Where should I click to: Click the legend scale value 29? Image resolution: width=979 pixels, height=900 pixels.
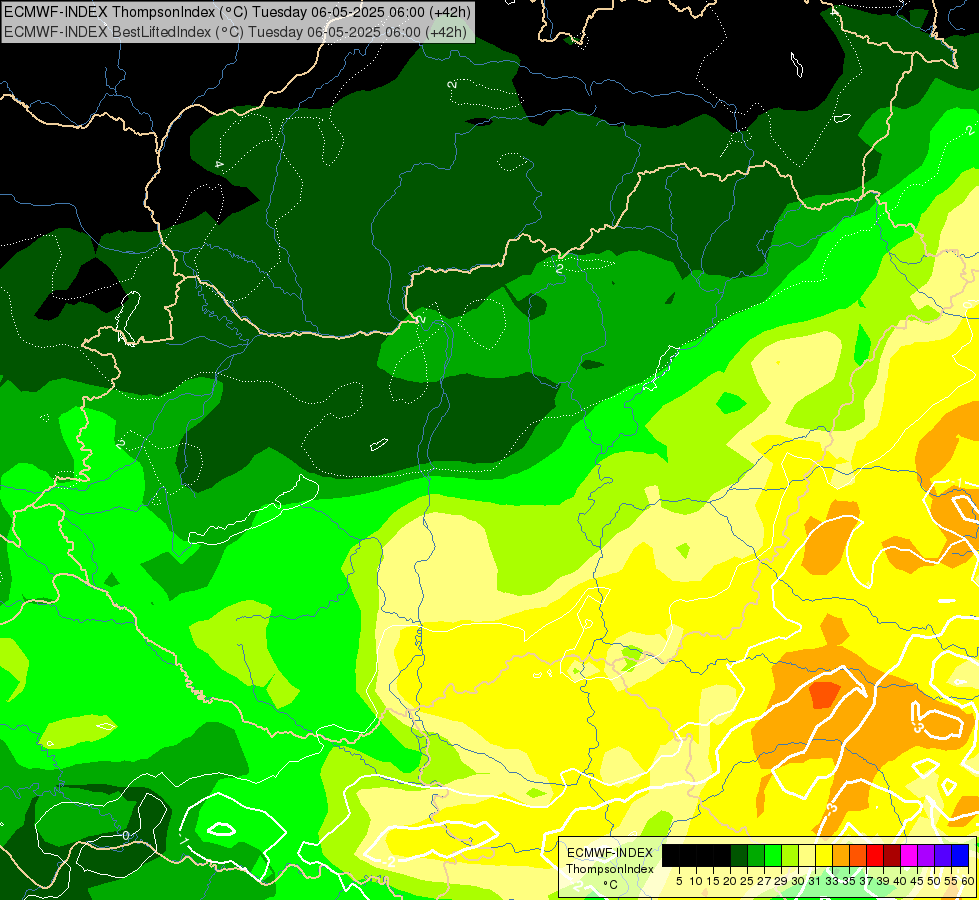[x=781, y=881]
